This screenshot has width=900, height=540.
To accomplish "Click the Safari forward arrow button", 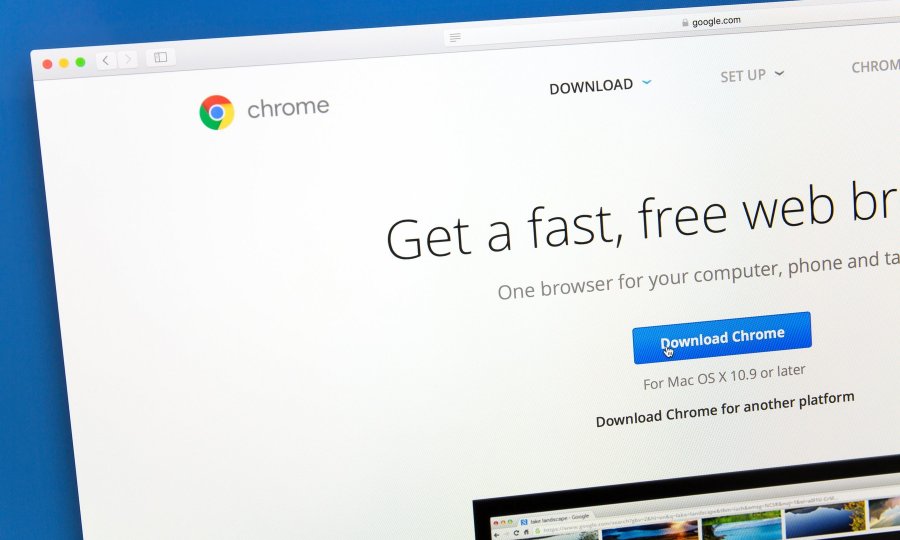I will click(128, 59).
